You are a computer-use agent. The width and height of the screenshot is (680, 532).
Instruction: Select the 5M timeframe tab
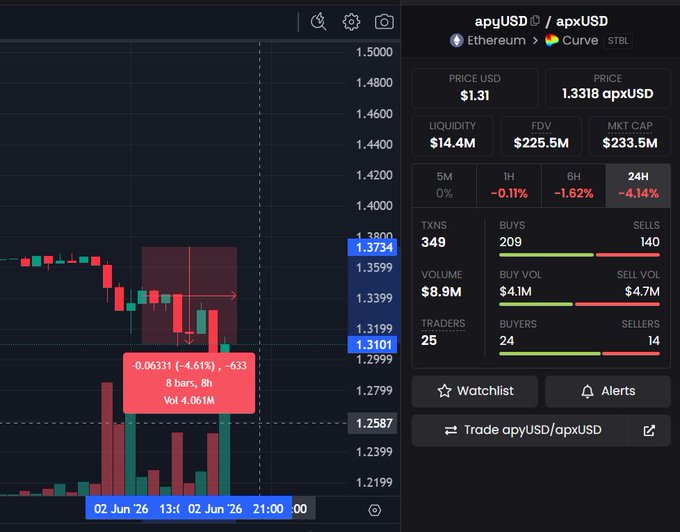pyautogui.click(x=444, y=185)
